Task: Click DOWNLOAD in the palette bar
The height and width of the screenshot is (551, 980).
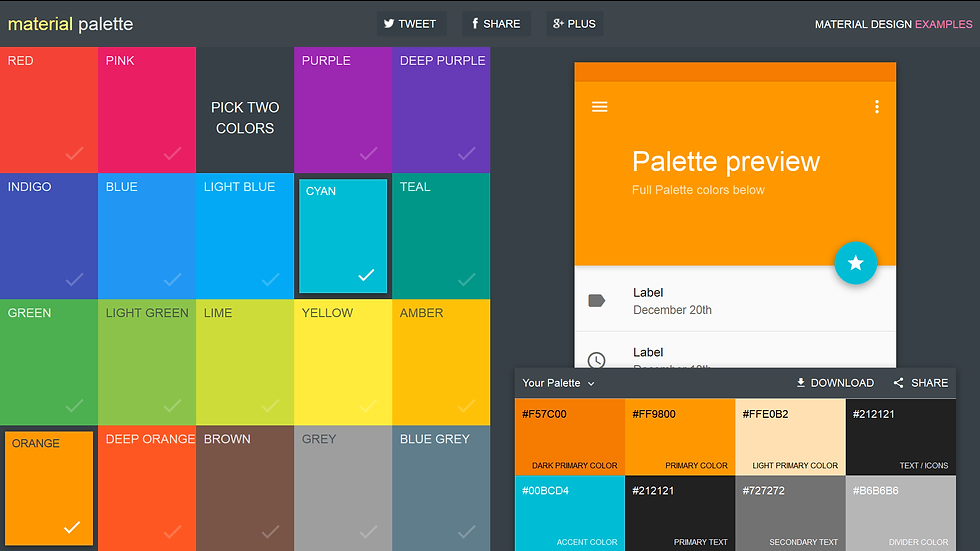Action: 835,383
